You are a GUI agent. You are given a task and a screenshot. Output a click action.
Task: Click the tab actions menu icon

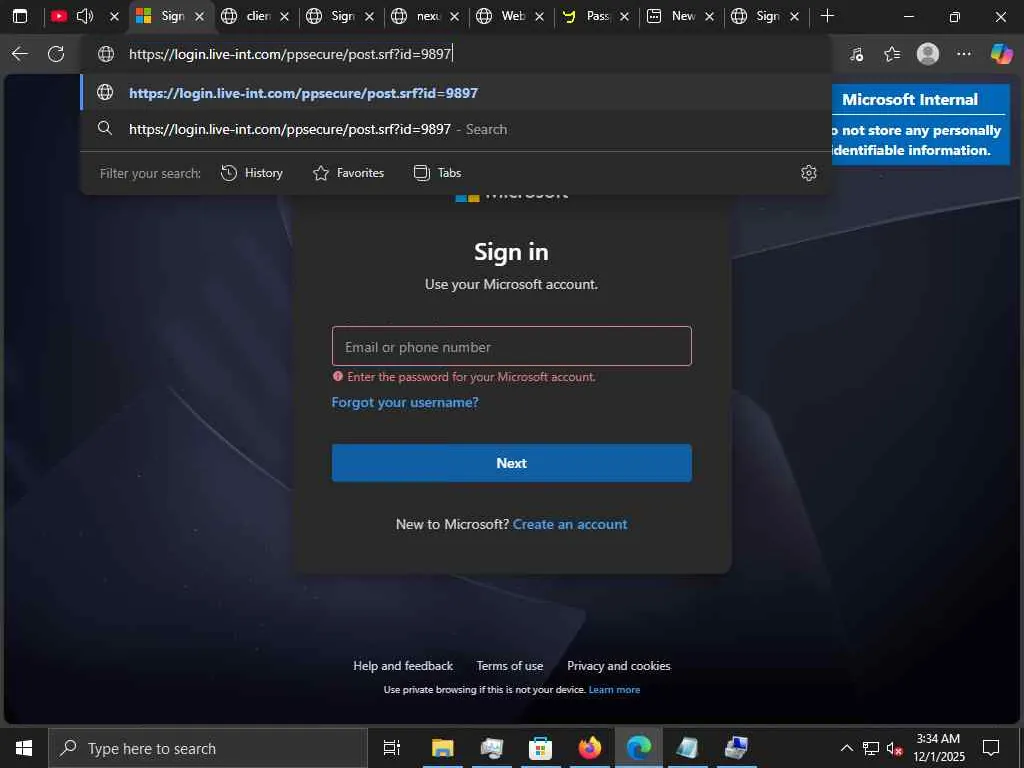20,16
